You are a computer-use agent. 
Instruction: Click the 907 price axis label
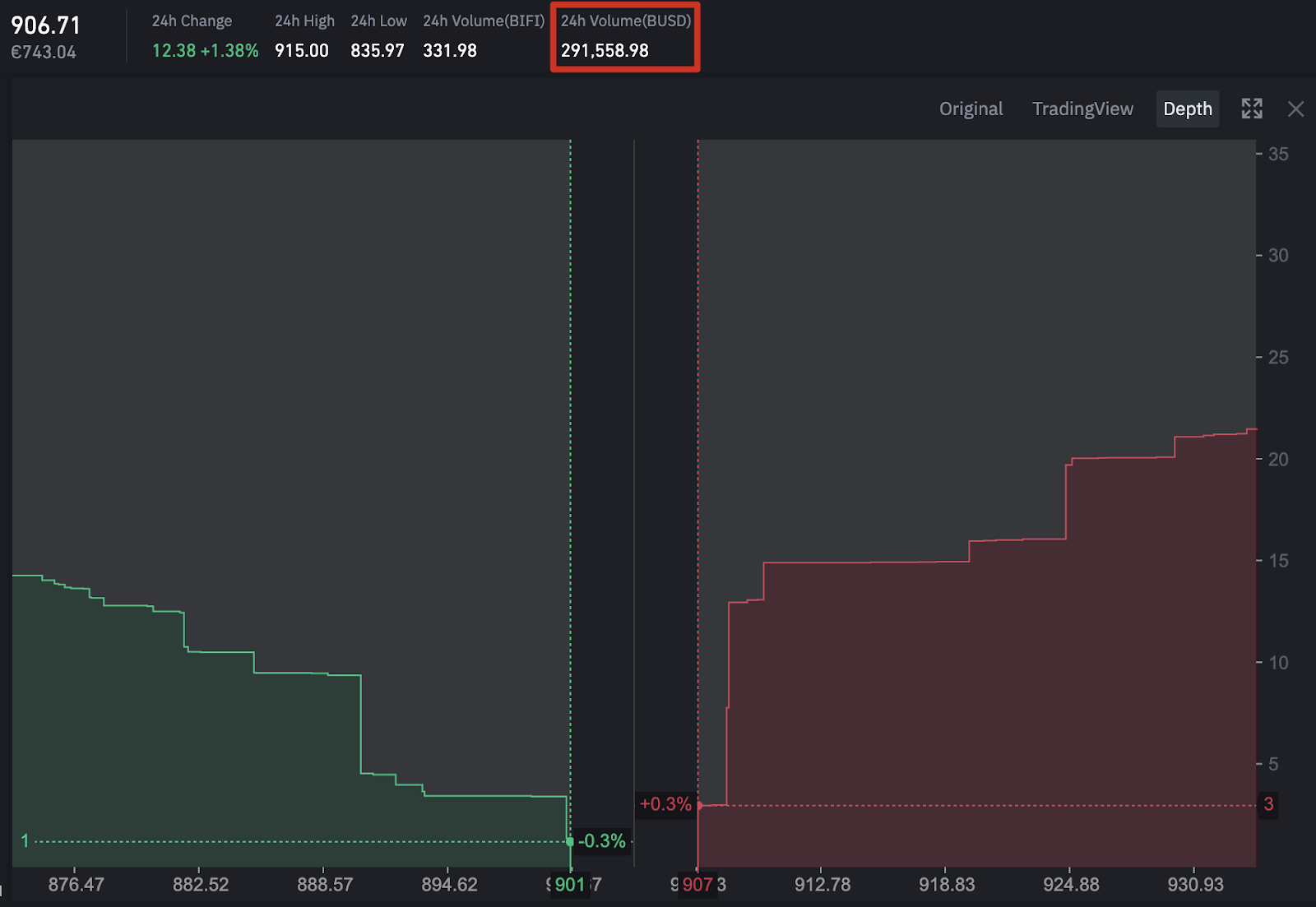pyautogui.click(x=697, y=885)
